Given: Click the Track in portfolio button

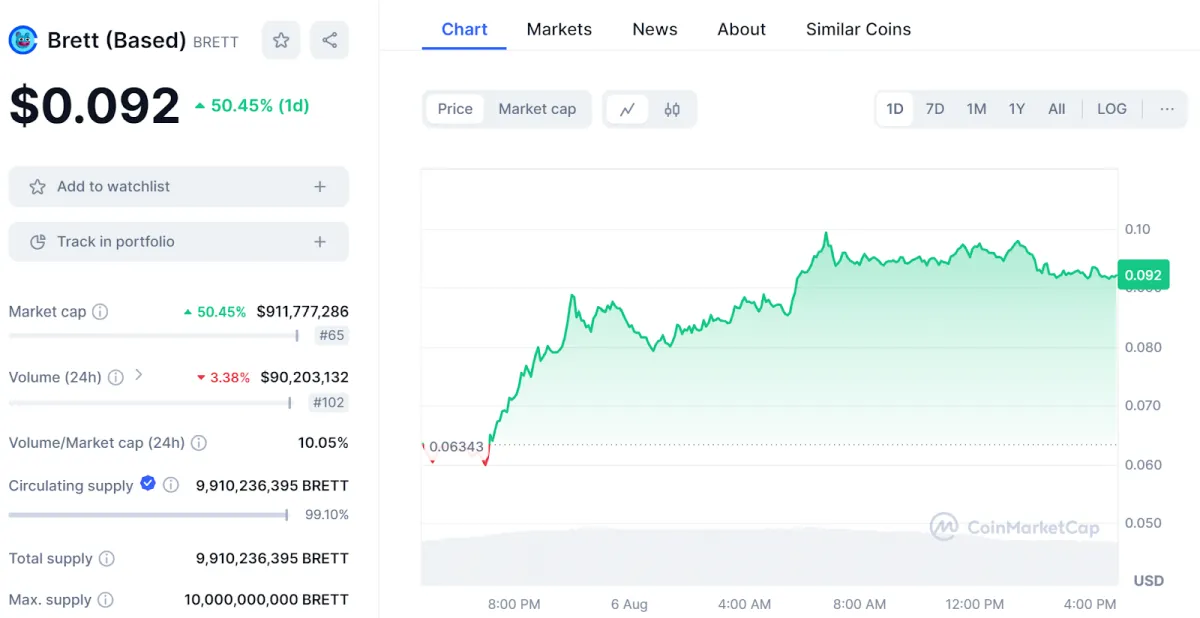Looking at the screenshot, I should tap(178, 241).
